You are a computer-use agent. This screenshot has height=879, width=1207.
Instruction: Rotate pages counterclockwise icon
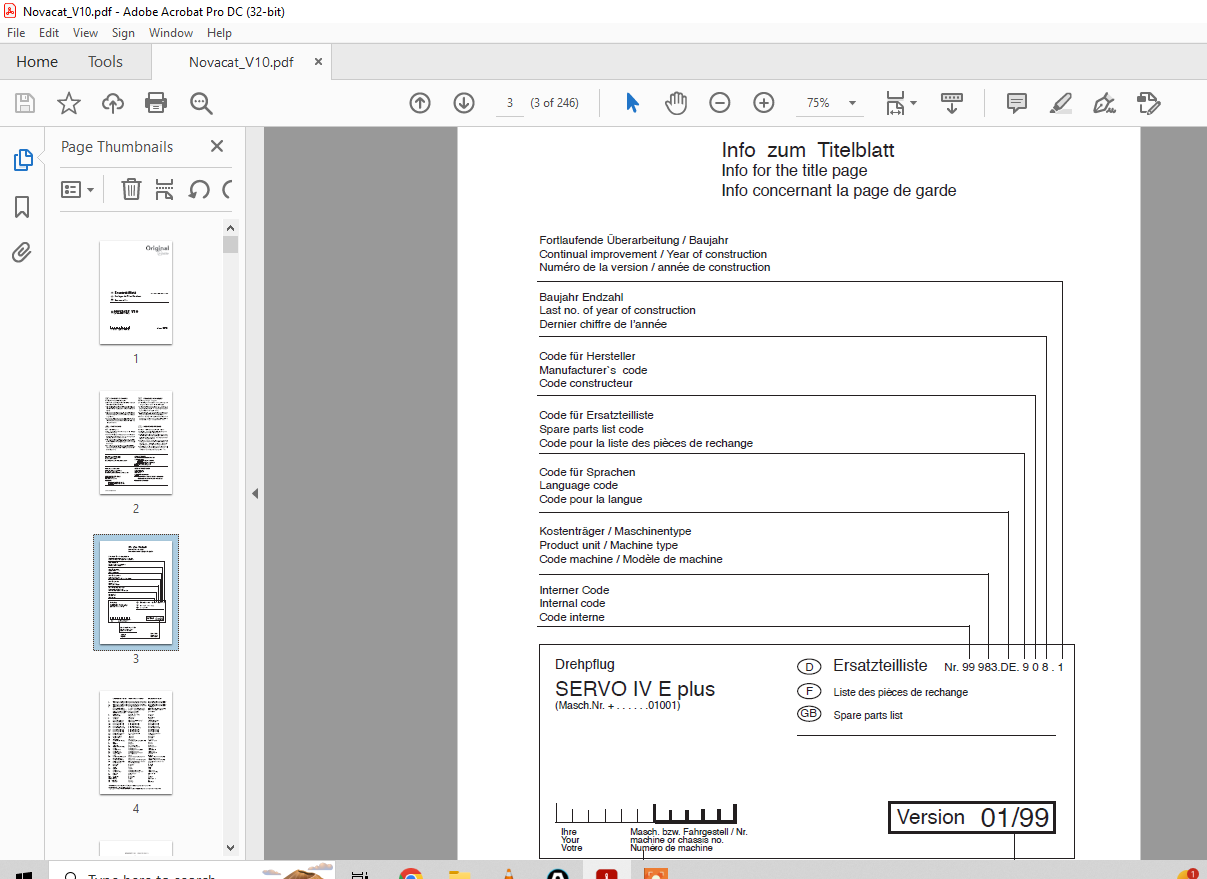(199, 189)
